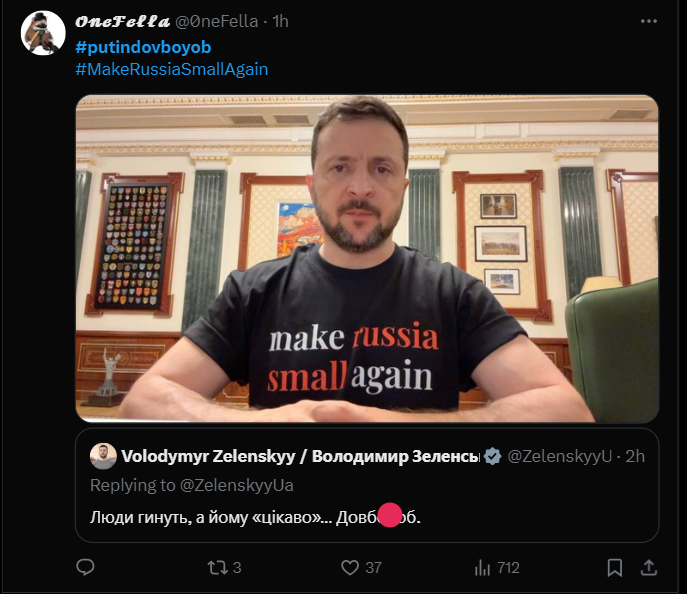Viewport: 687px width, 594px height.
Task: Open the #putindovboyob hashtag
Action: click(143, 47)
